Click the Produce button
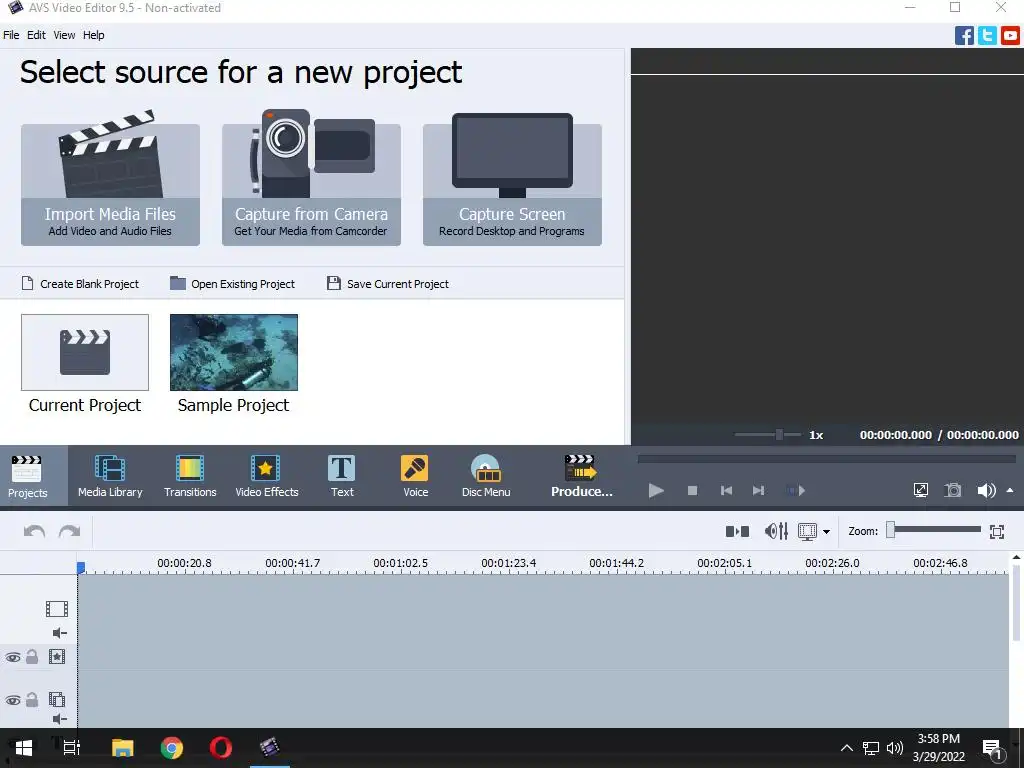This screenshot has width=1024, height=768. (x=581, y=476)
